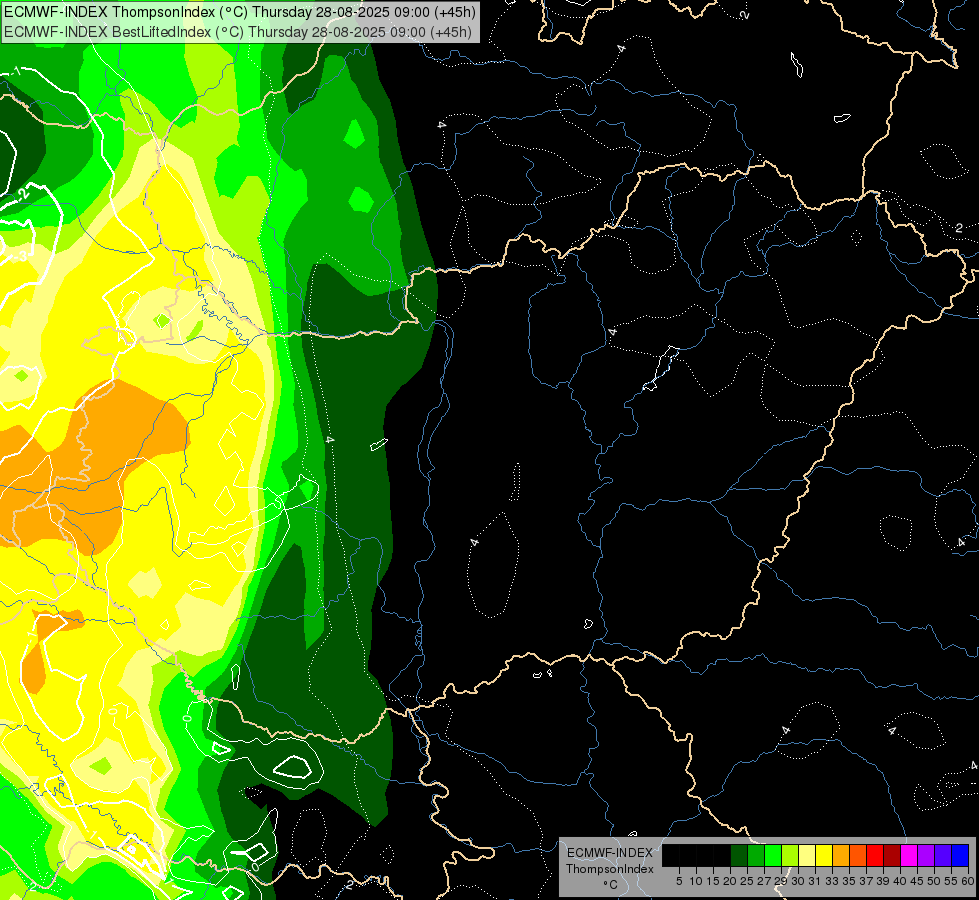Click legend tick label '37'

[x=866, y=881]
